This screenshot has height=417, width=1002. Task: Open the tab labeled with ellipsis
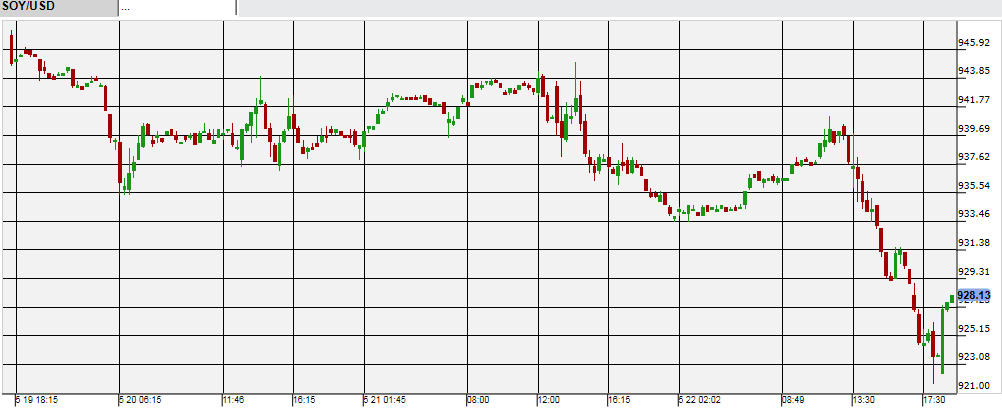click(176, 7)
